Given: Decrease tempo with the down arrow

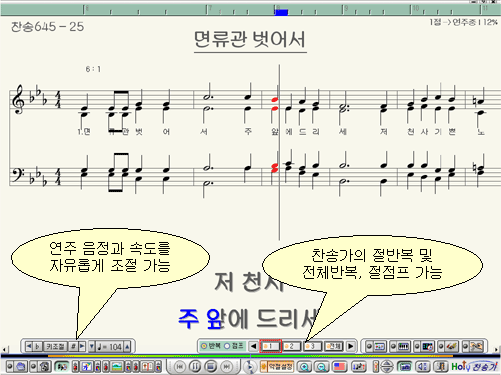Looking at the screenshot, I should (92, 347).
